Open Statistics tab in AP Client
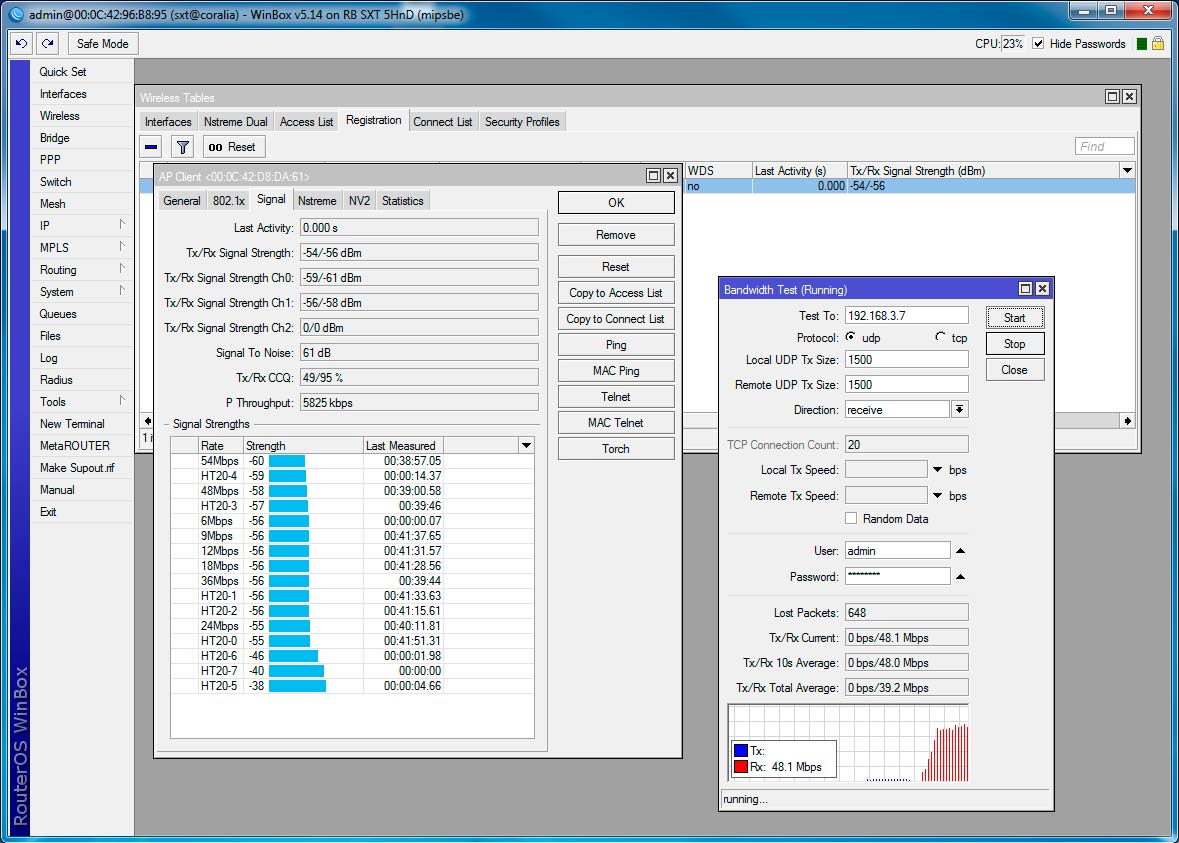The image size is (1179, 843). (402, 201)
